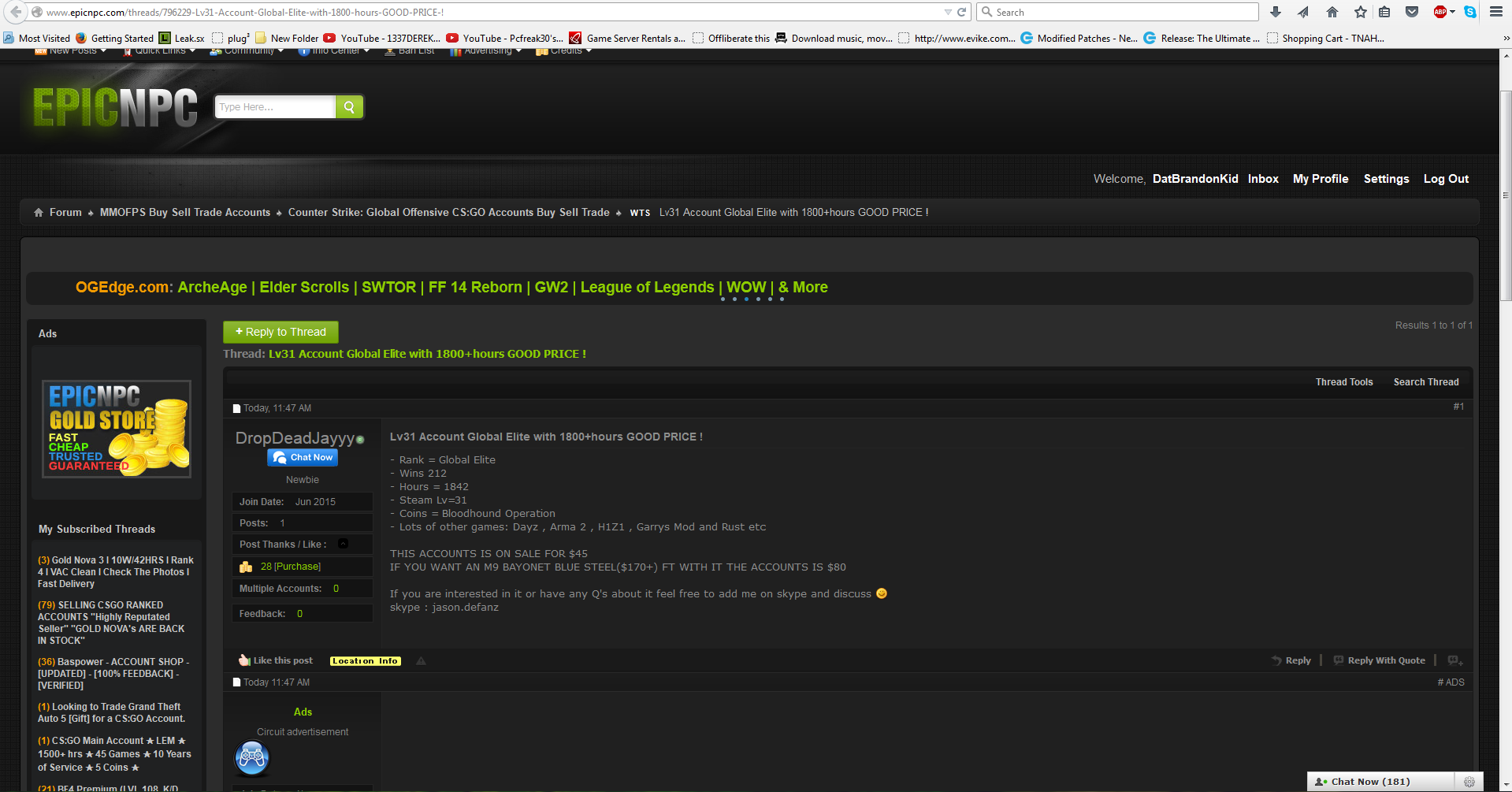This screenshot has width=1512, height=792.
Task: Bookmark this page with the star icon
Action: click(x=1361, y=12)
